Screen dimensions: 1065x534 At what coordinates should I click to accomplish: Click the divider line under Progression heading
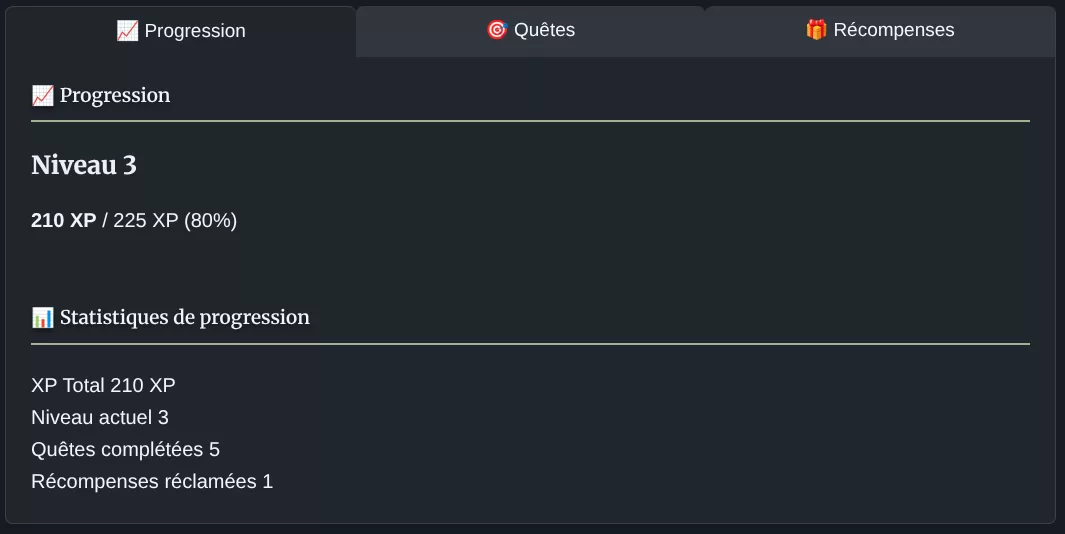pyautogui.click(x=530, y=121)
